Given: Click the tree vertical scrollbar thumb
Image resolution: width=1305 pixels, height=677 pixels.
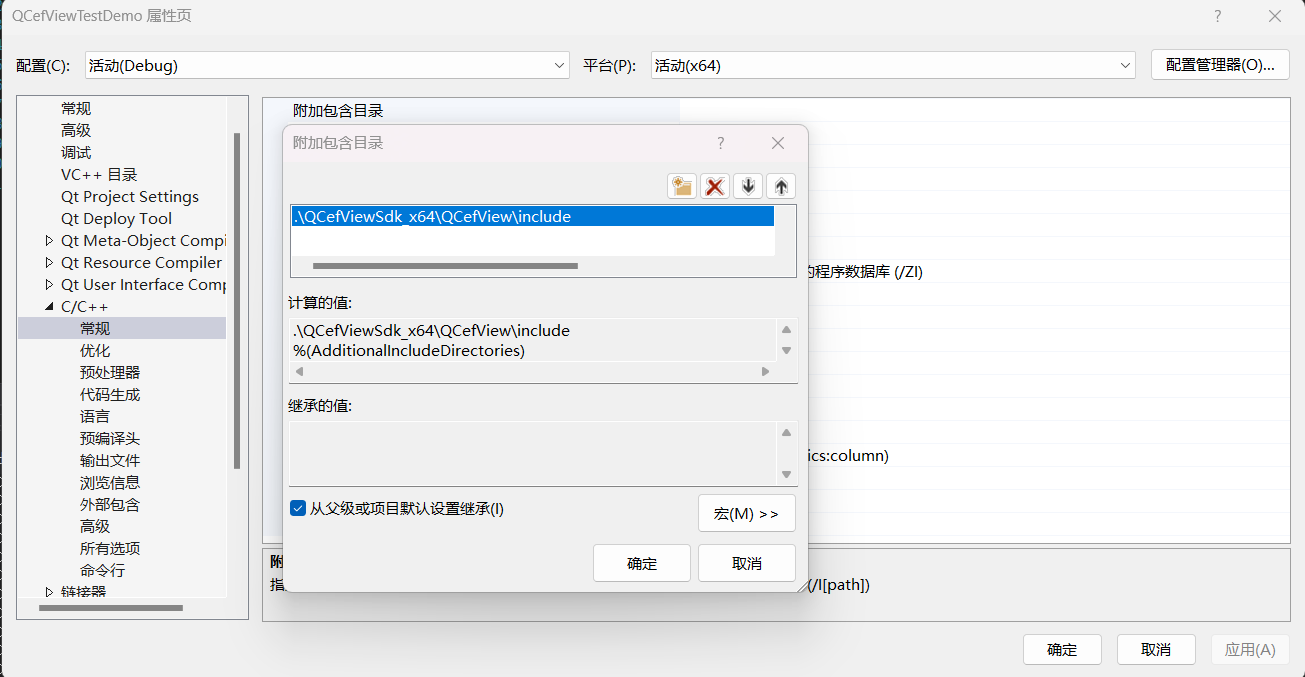Looking at the screenshot, I should pos(237,300).
